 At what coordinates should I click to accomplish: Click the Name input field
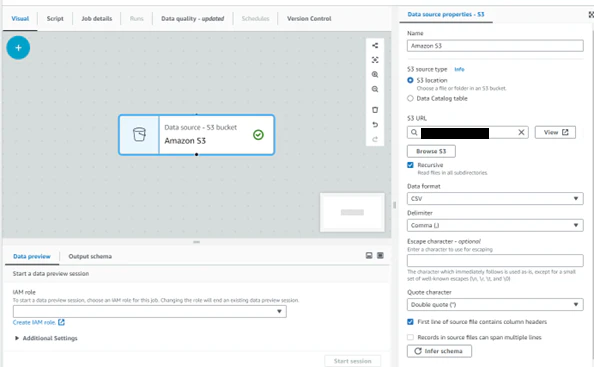[495, 46]
